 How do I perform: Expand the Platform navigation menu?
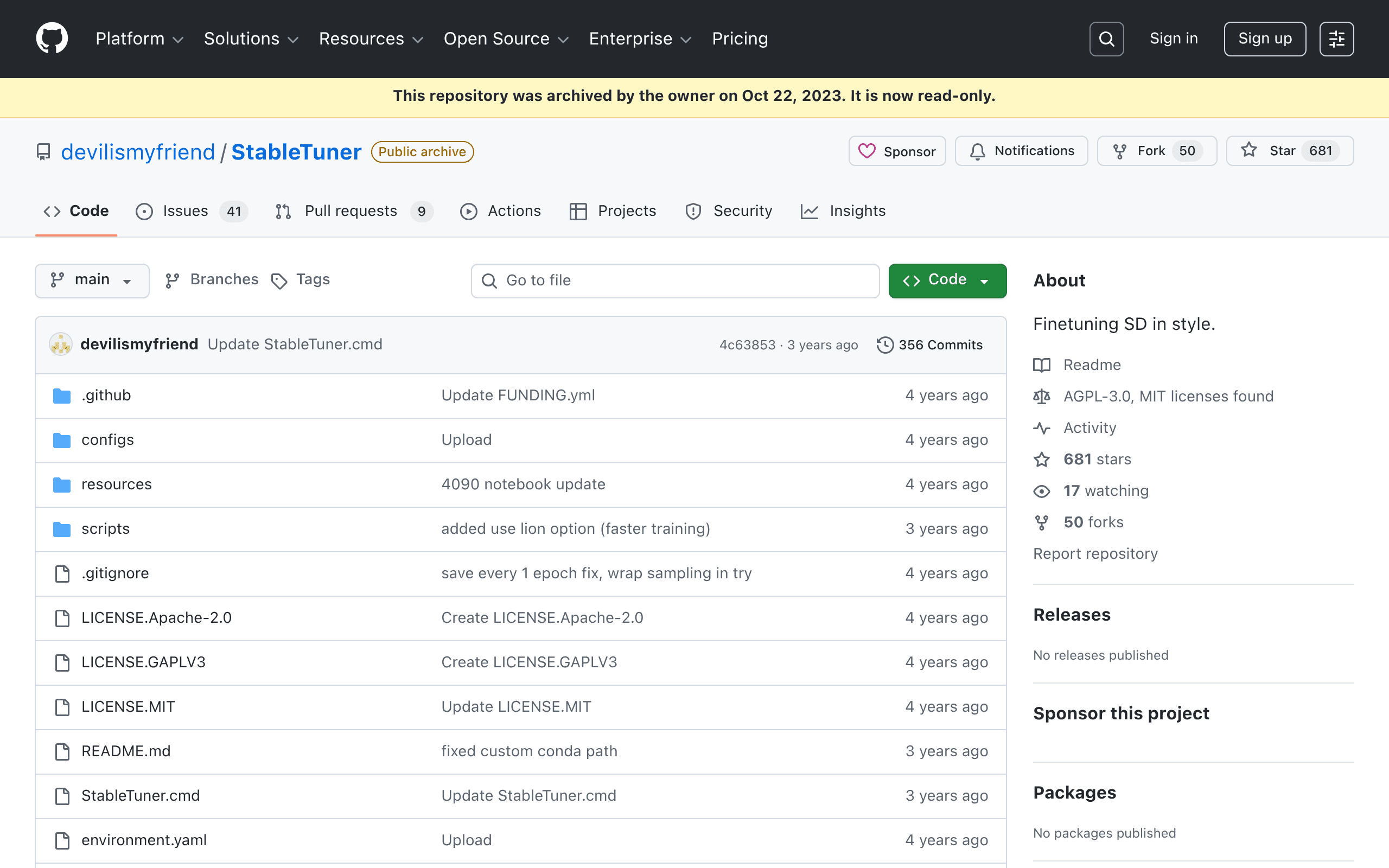click(x=139, y=39)
